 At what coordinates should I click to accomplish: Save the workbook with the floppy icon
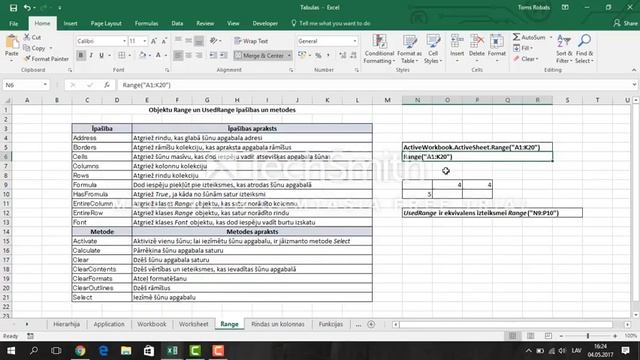click(13, 8)
